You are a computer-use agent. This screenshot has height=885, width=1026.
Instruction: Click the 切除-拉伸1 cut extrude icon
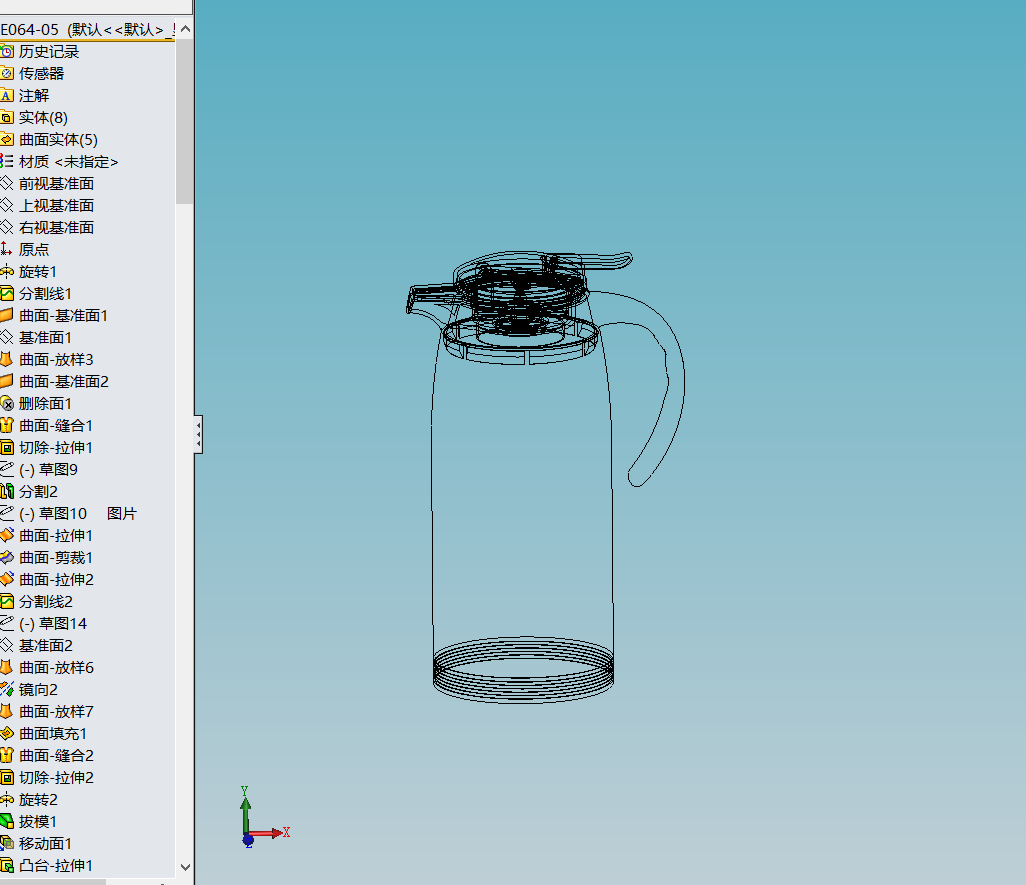7,447
